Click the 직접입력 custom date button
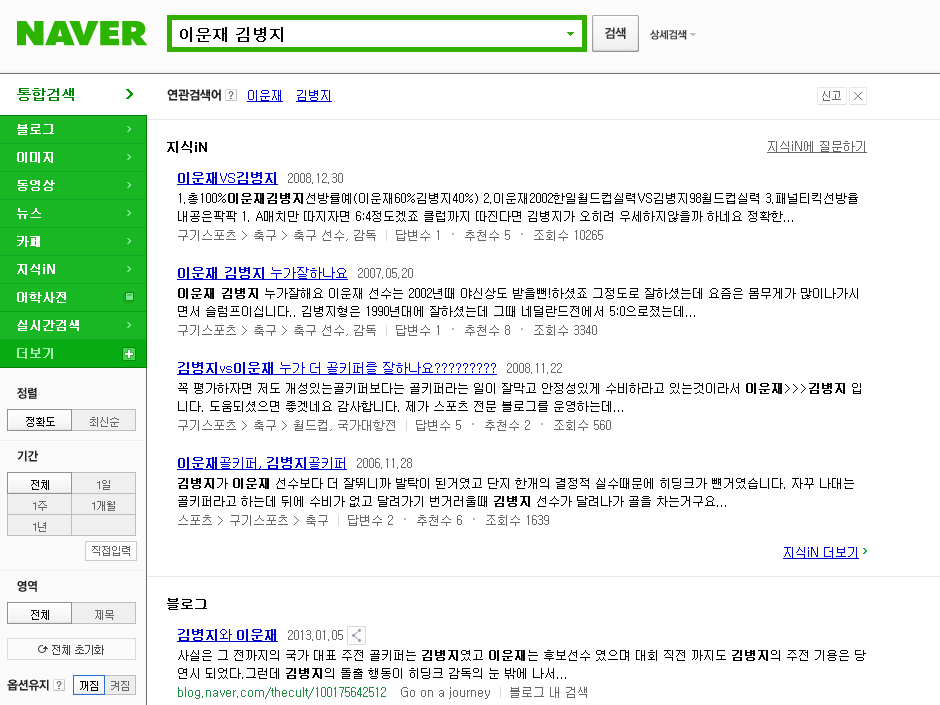Image resolution: width=940 pixels, height=705 pixels. (111, 550)
